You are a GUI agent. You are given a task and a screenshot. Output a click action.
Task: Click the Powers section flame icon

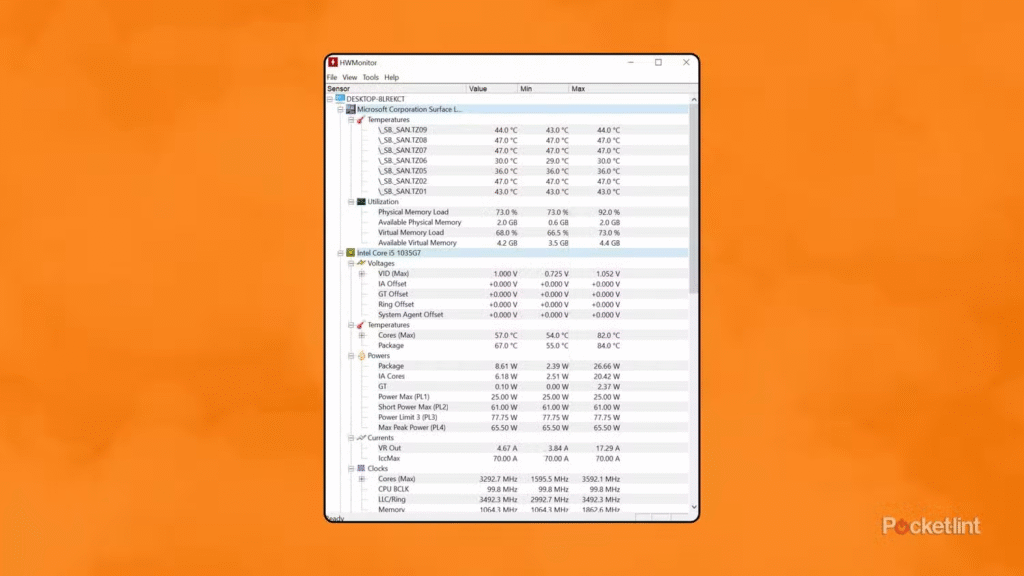click(x=361, y=356)
